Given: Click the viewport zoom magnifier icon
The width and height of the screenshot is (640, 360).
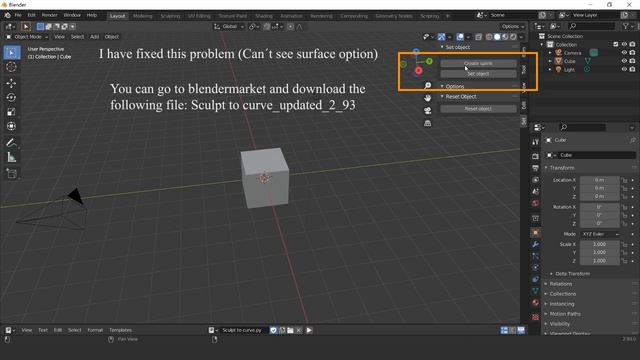Looking at the screenshot, I should [x=427, y=86].
